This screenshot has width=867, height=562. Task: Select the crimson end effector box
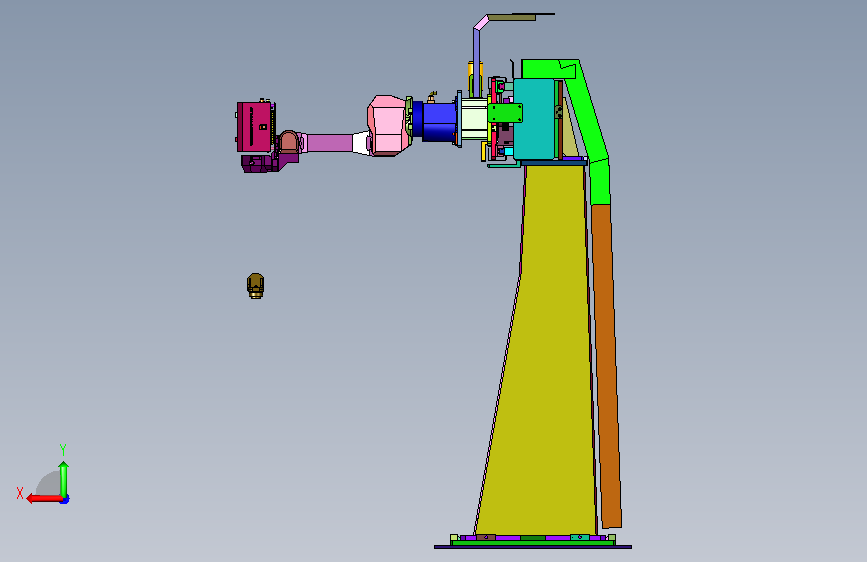254,126
